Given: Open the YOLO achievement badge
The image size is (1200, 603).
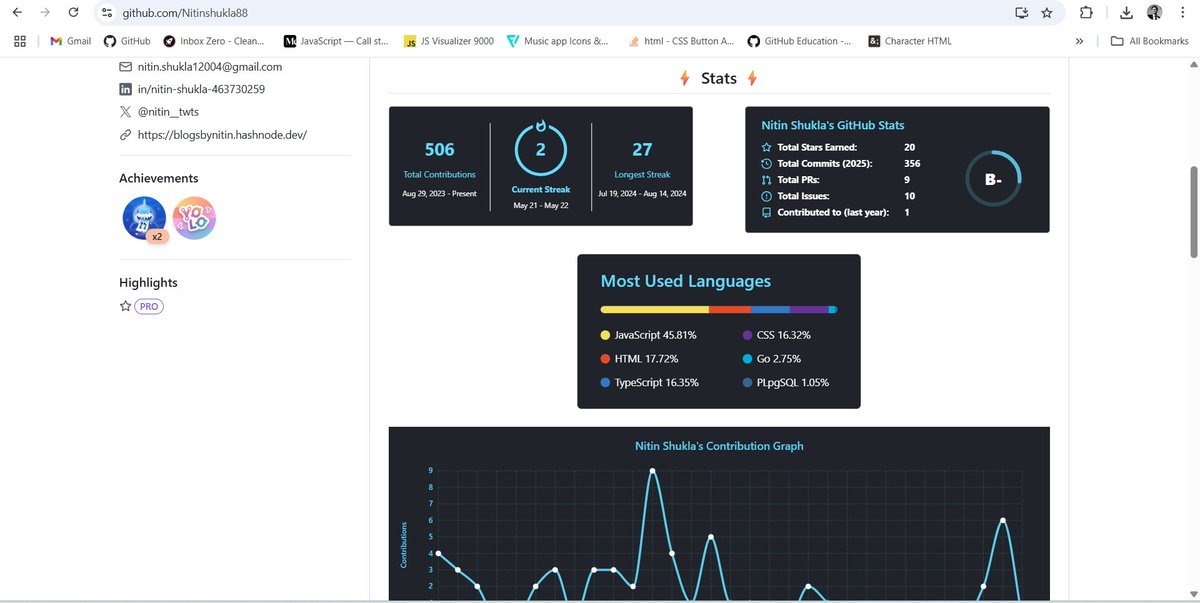Looking at the screenshot, I should click(194, 218).
